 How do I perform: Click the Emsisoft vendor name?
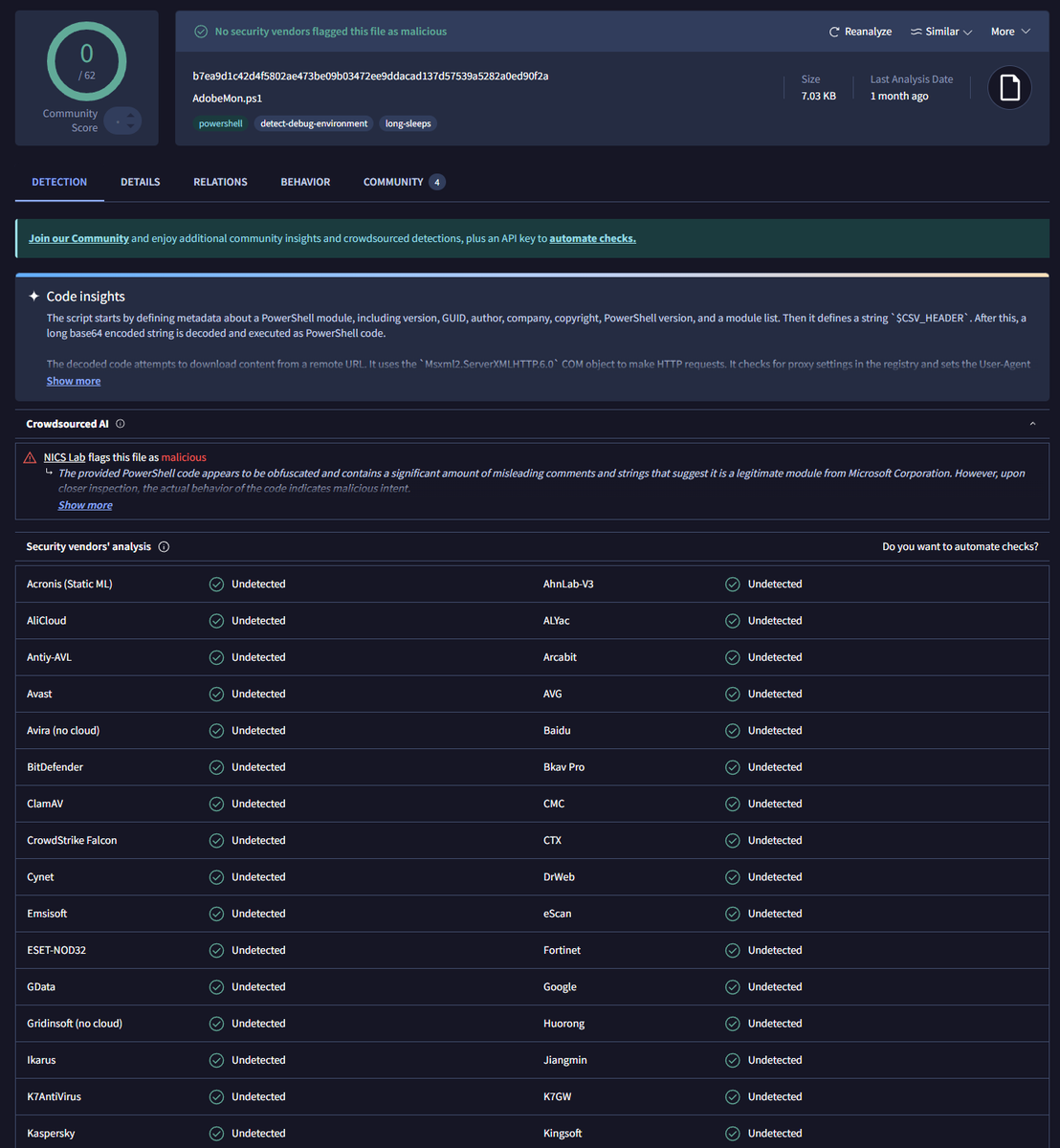point(47,914)
